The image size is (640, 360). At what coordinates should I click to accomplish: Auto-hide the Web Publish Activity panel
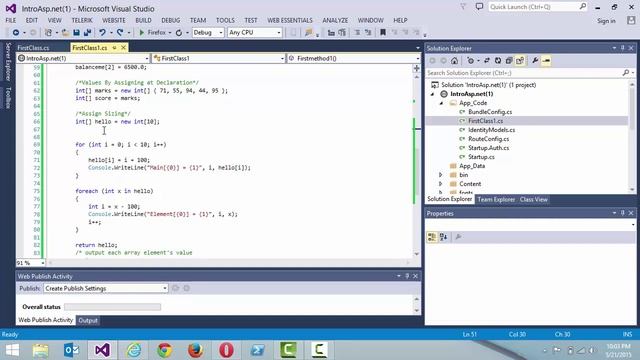pos(407,276)
